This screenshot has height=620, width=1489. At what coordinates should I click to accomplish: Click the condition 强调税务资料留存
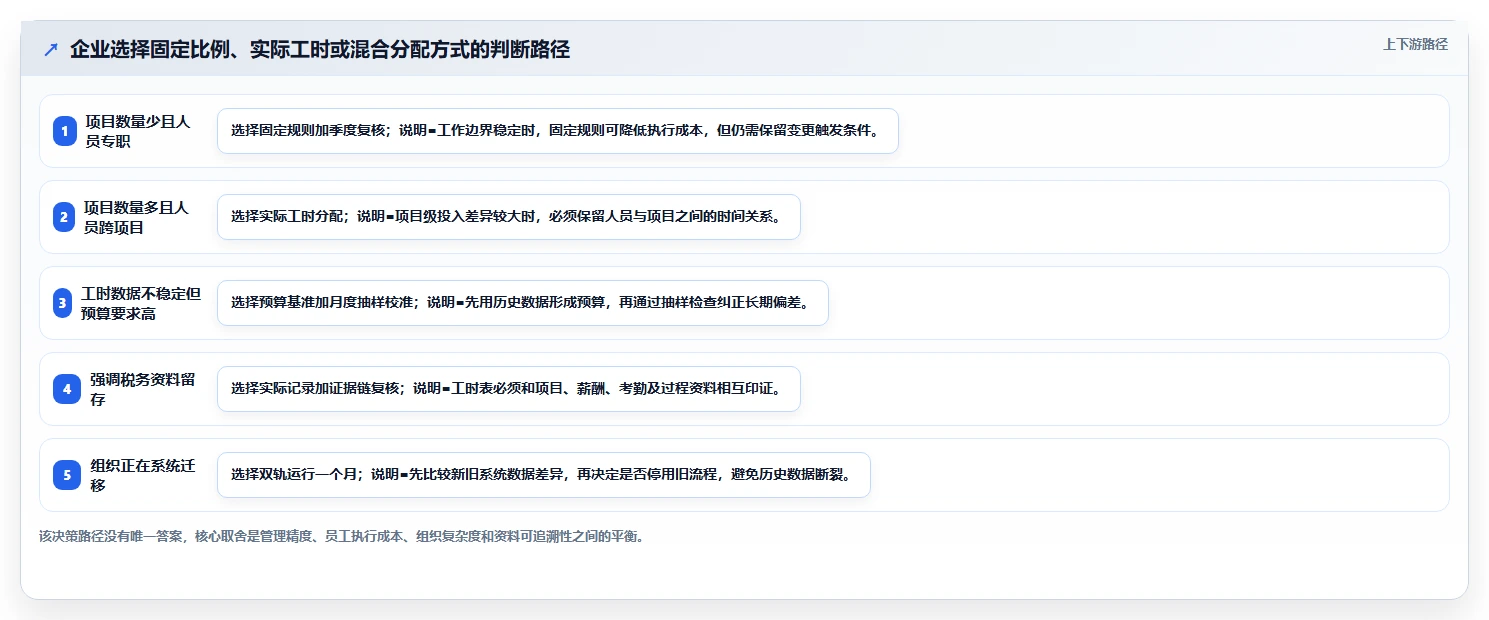pos(143,389)
